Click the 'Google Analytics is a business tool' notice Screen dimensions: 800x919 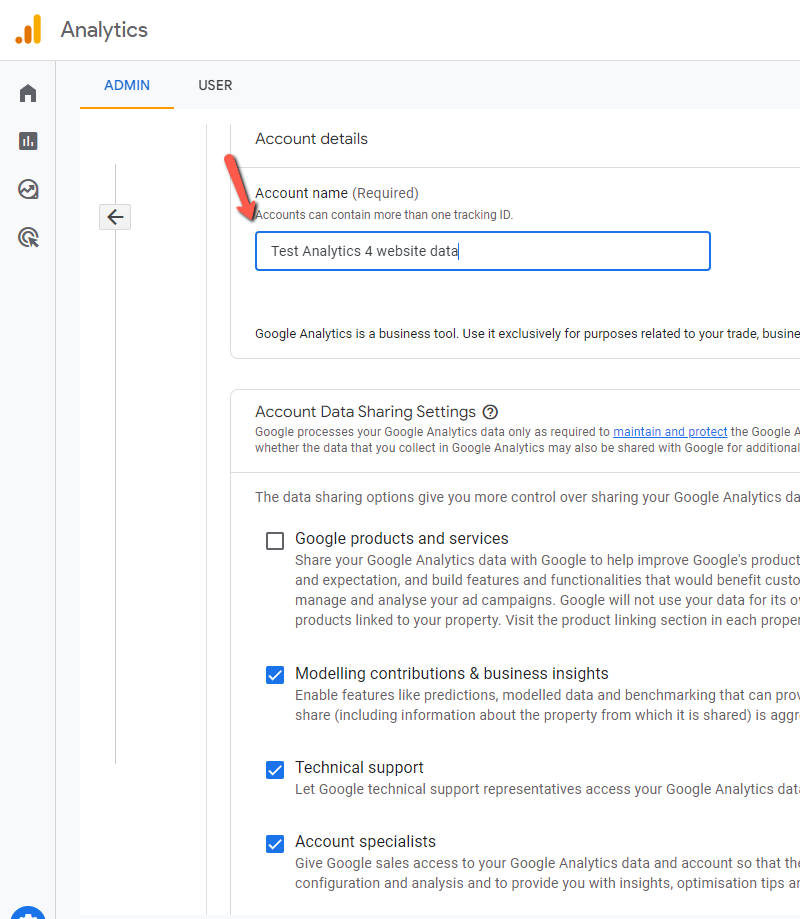pos(527,333)
